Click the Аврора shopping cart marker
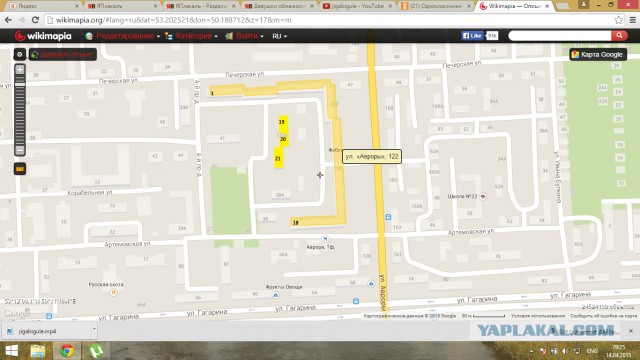The image size is (640, 360). [325, 239]
